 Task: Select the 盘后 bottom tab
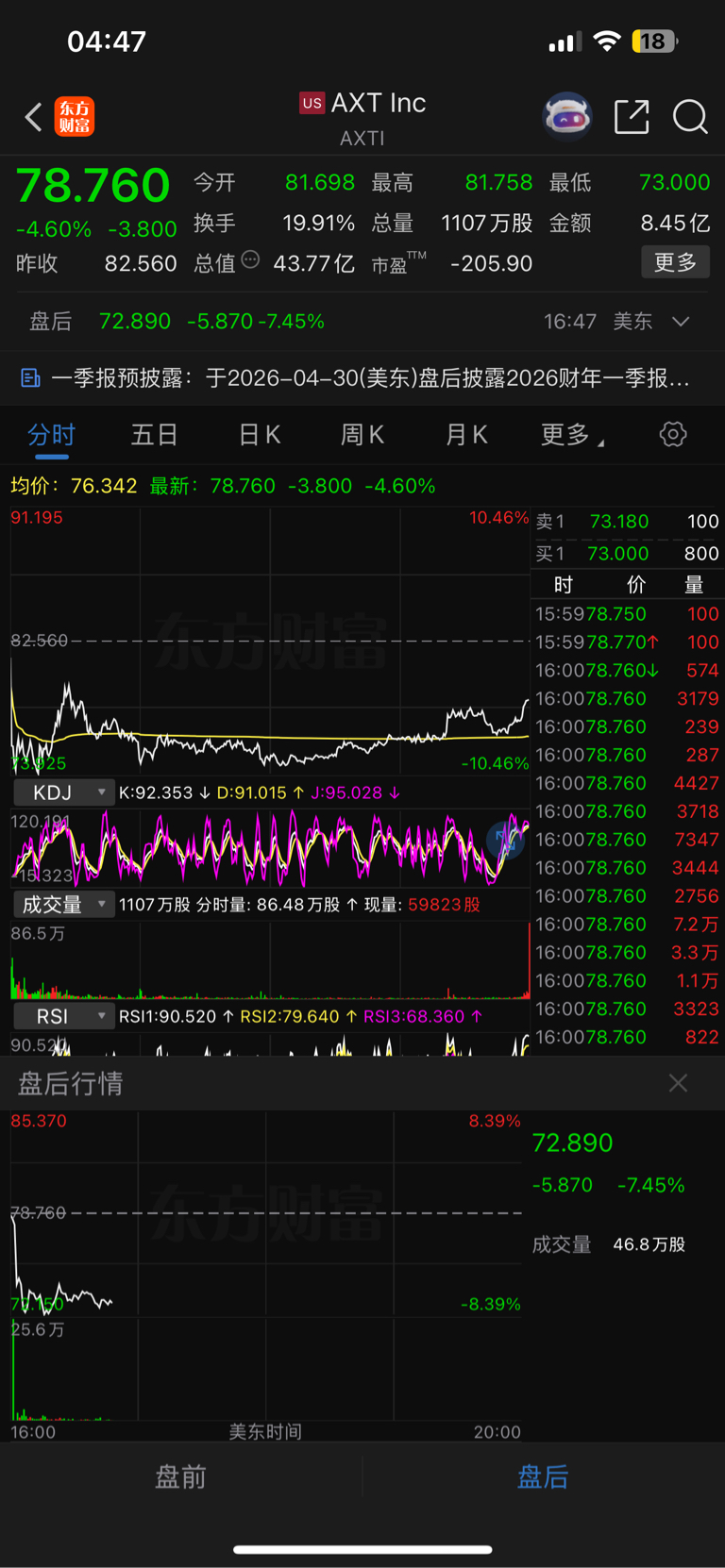coord(543,1476)
